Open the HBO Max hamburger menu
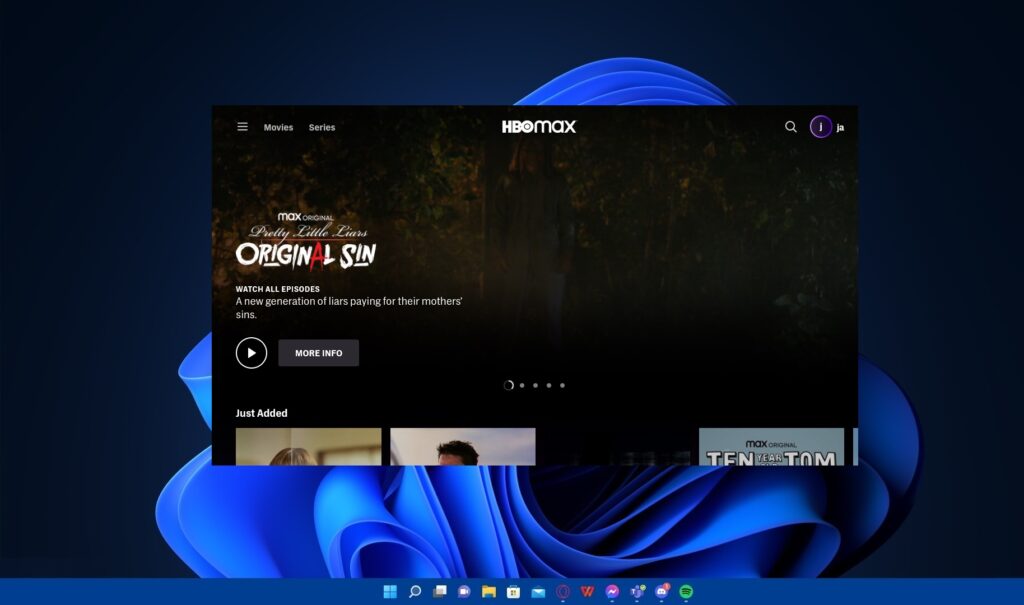 tap(242, 127)
